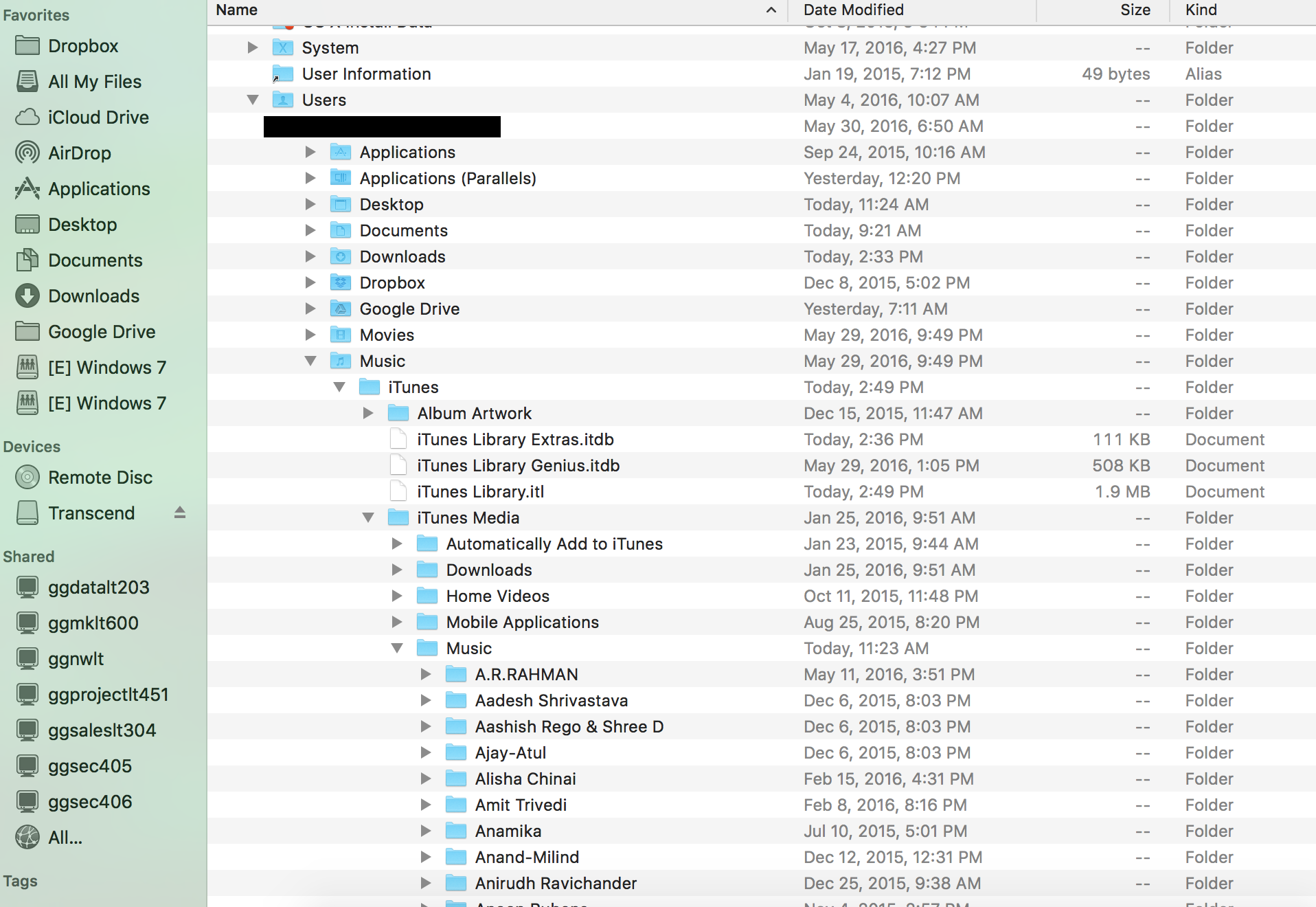The image size is (1316, 907).
Task: Collapse the Users folder
Action: point(253,100)
